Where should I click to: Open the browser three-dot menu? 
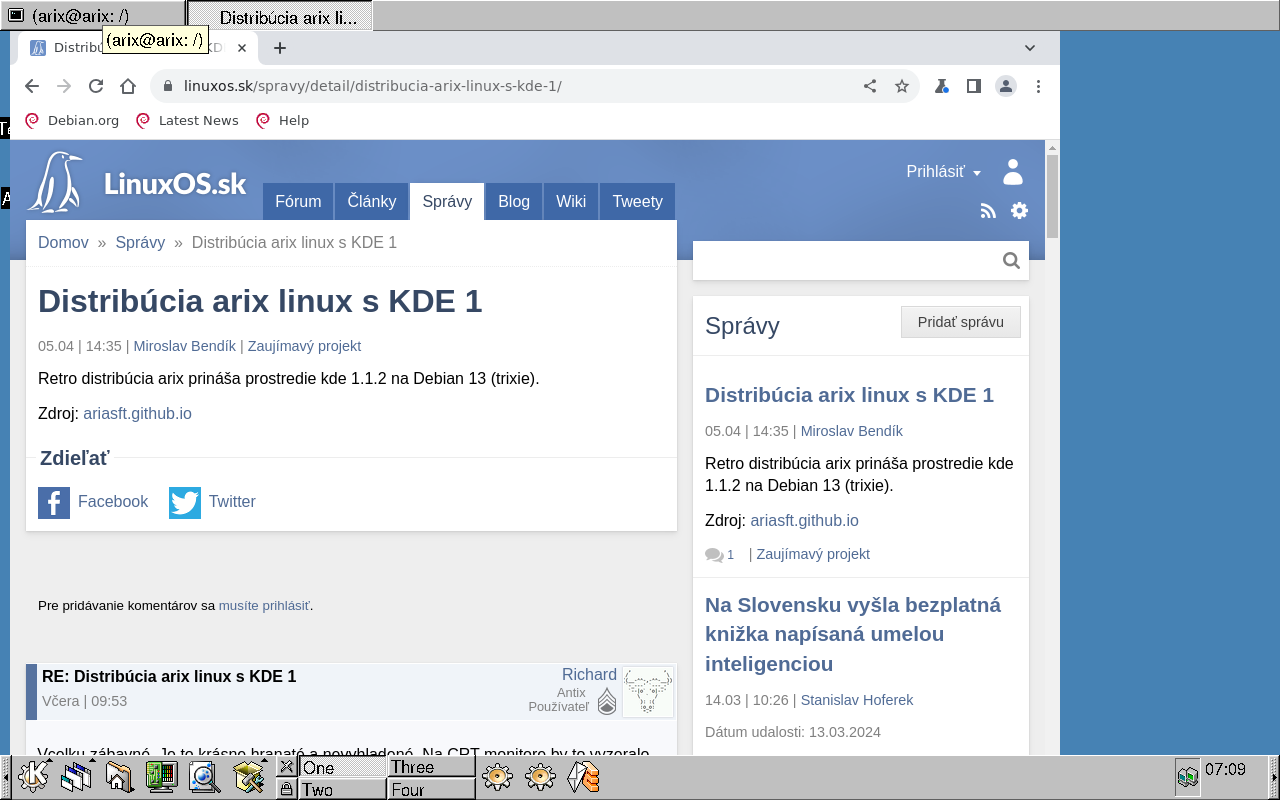pyautogui.click(x=1038, y=86)
